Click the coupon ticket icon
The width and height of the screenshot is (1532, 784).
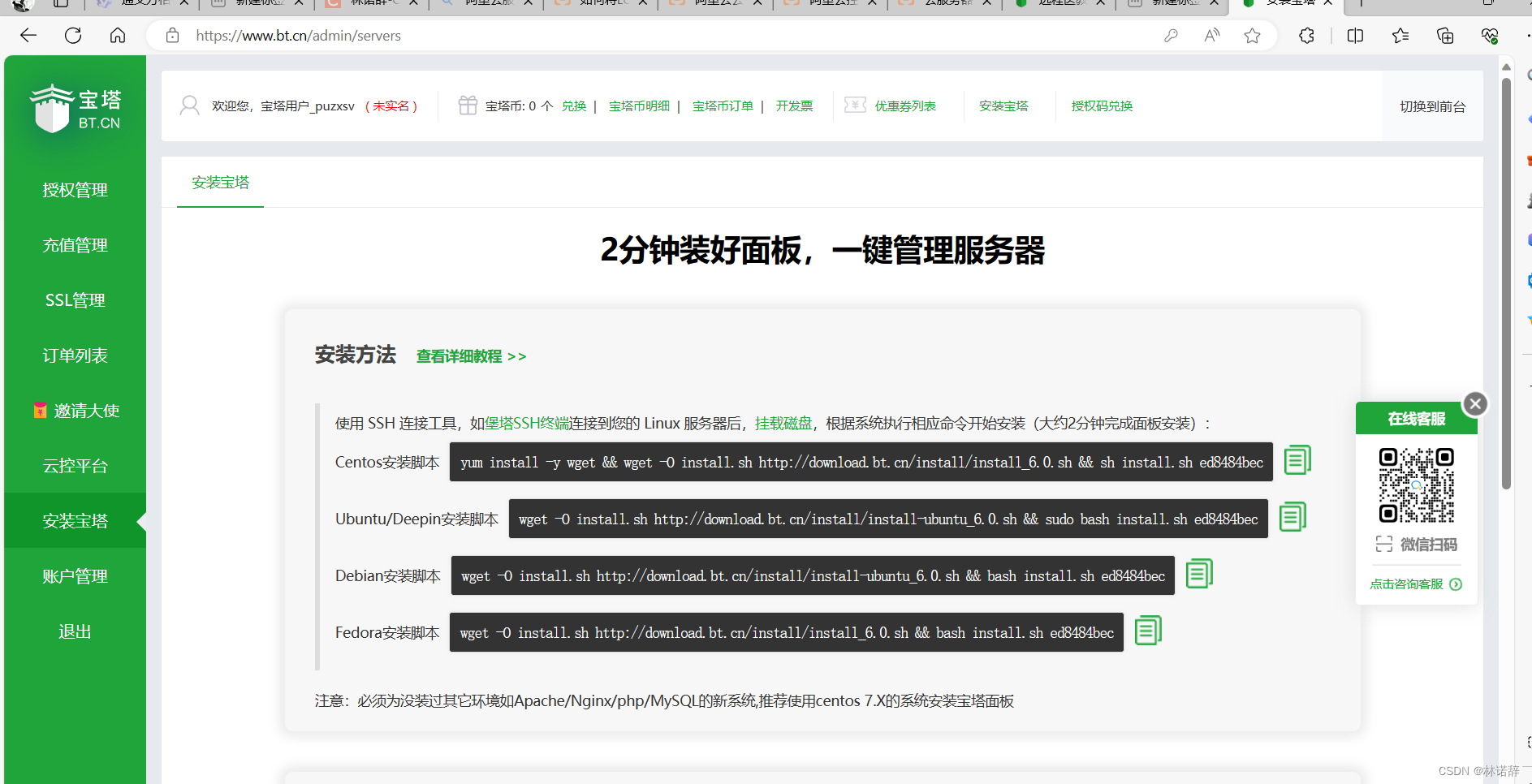point(855,106)
